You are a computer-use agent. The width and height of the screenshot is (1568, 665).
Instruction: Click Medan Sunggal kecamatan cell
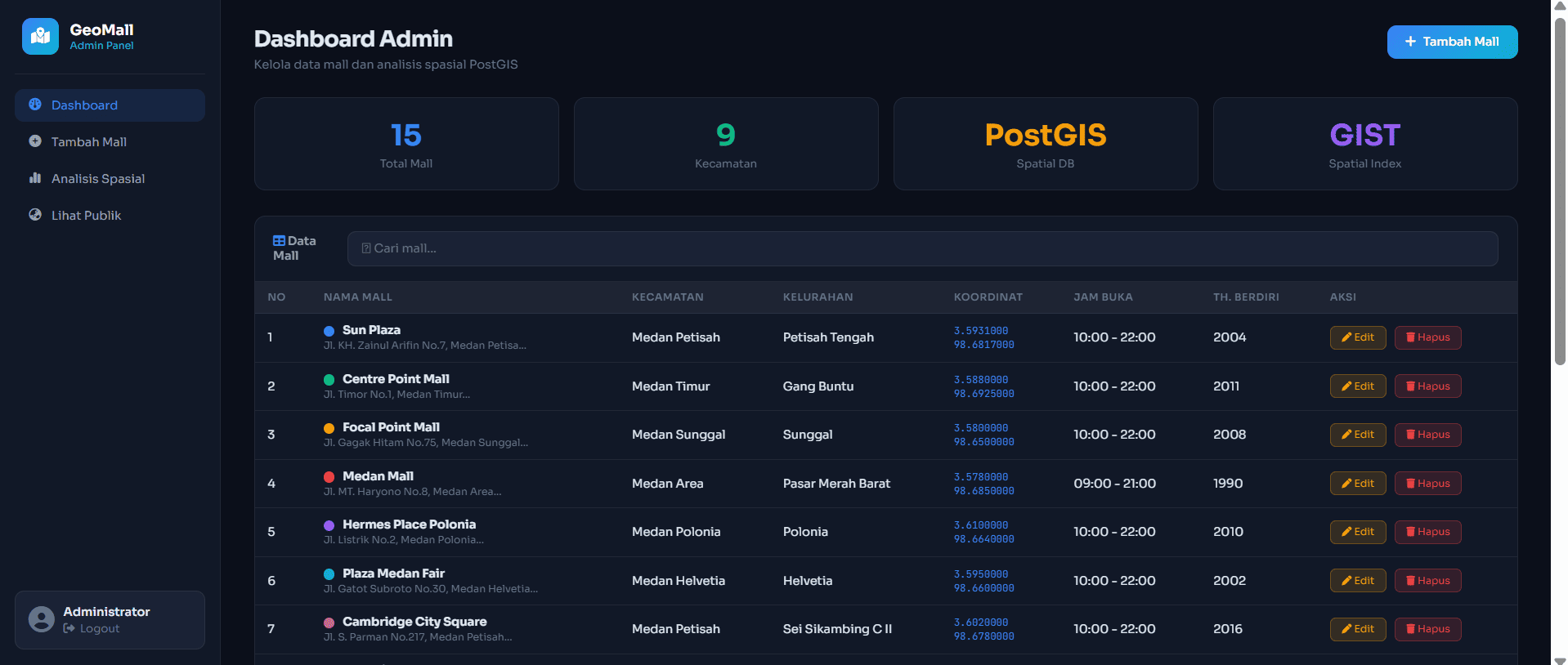(679, 435)
